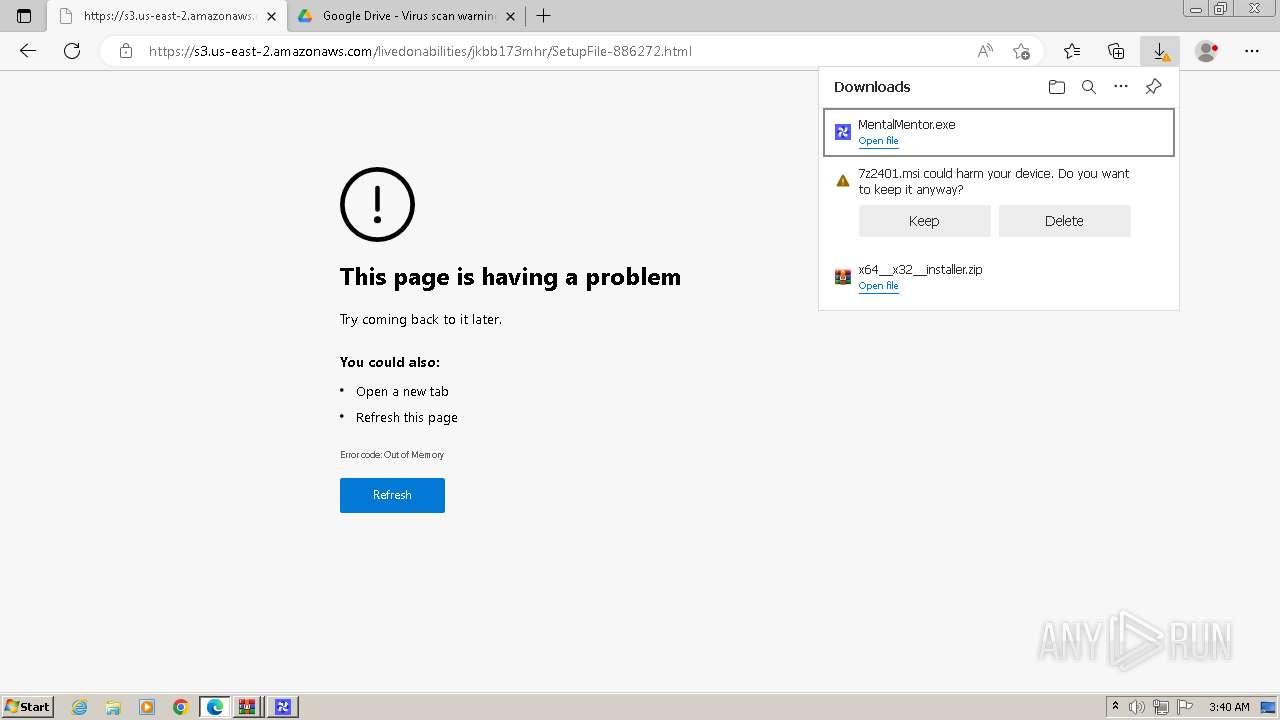Open the Windows Start menu

pos(28,707)
